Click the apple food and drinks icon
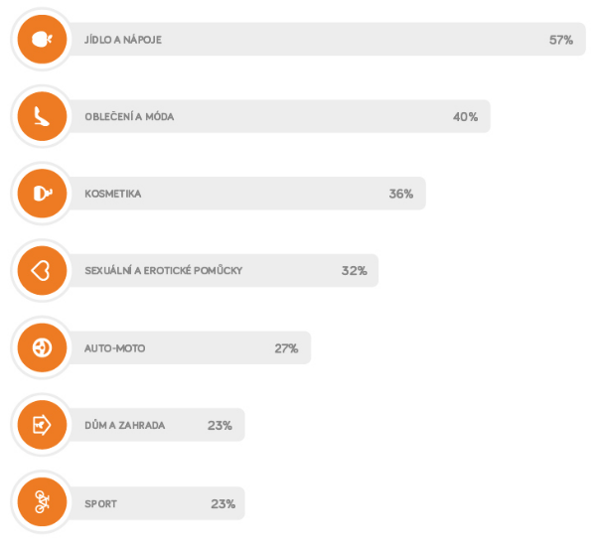The image size is (600, 546). pos(42,39)
